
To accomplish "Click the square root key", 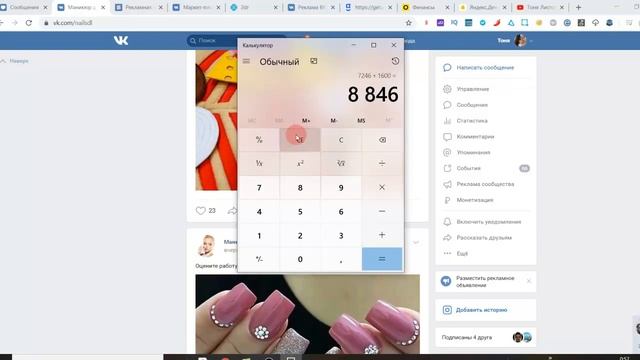I will pyautogui.click(x=341, y=164).
